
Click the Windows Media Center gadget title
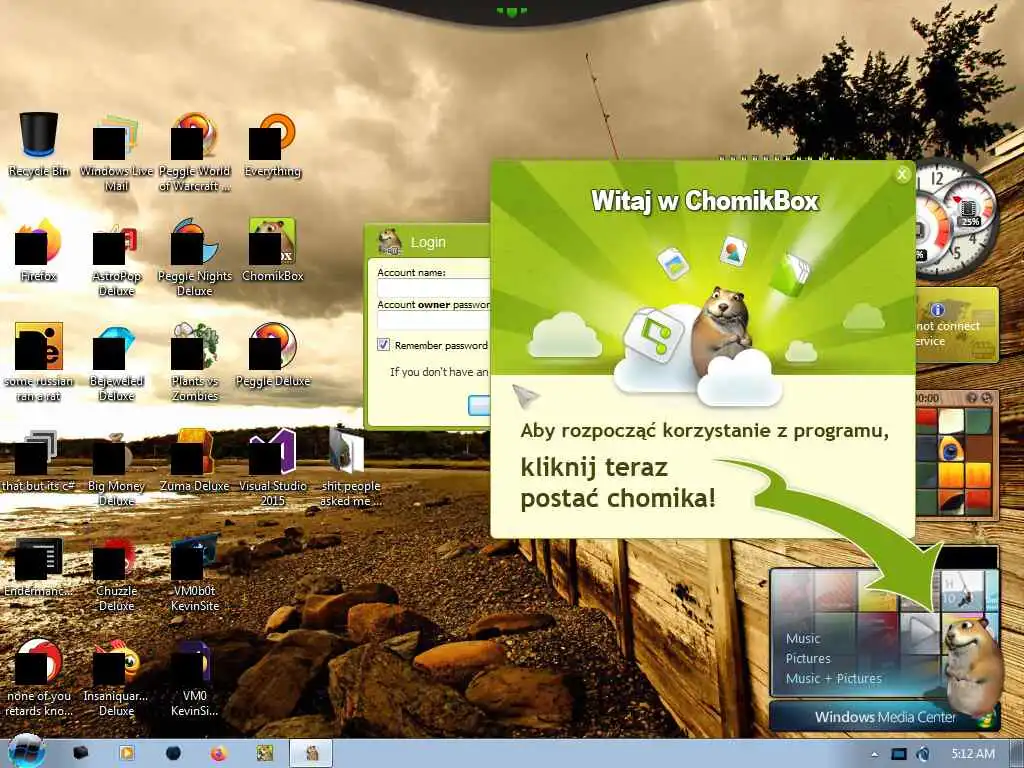885,717
